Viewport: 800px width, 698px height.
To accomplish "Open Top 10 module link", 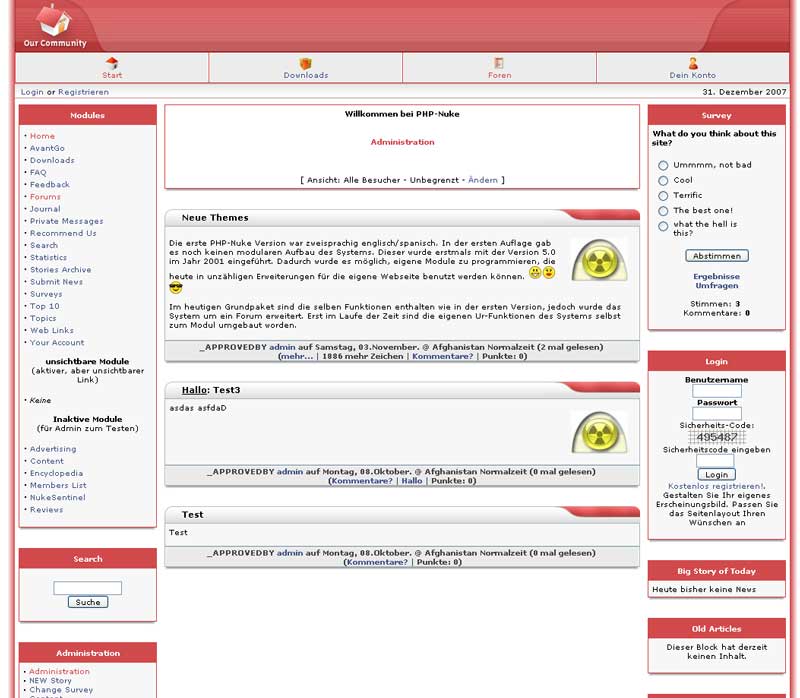I will pyautogui.click(x=44, y=306).
